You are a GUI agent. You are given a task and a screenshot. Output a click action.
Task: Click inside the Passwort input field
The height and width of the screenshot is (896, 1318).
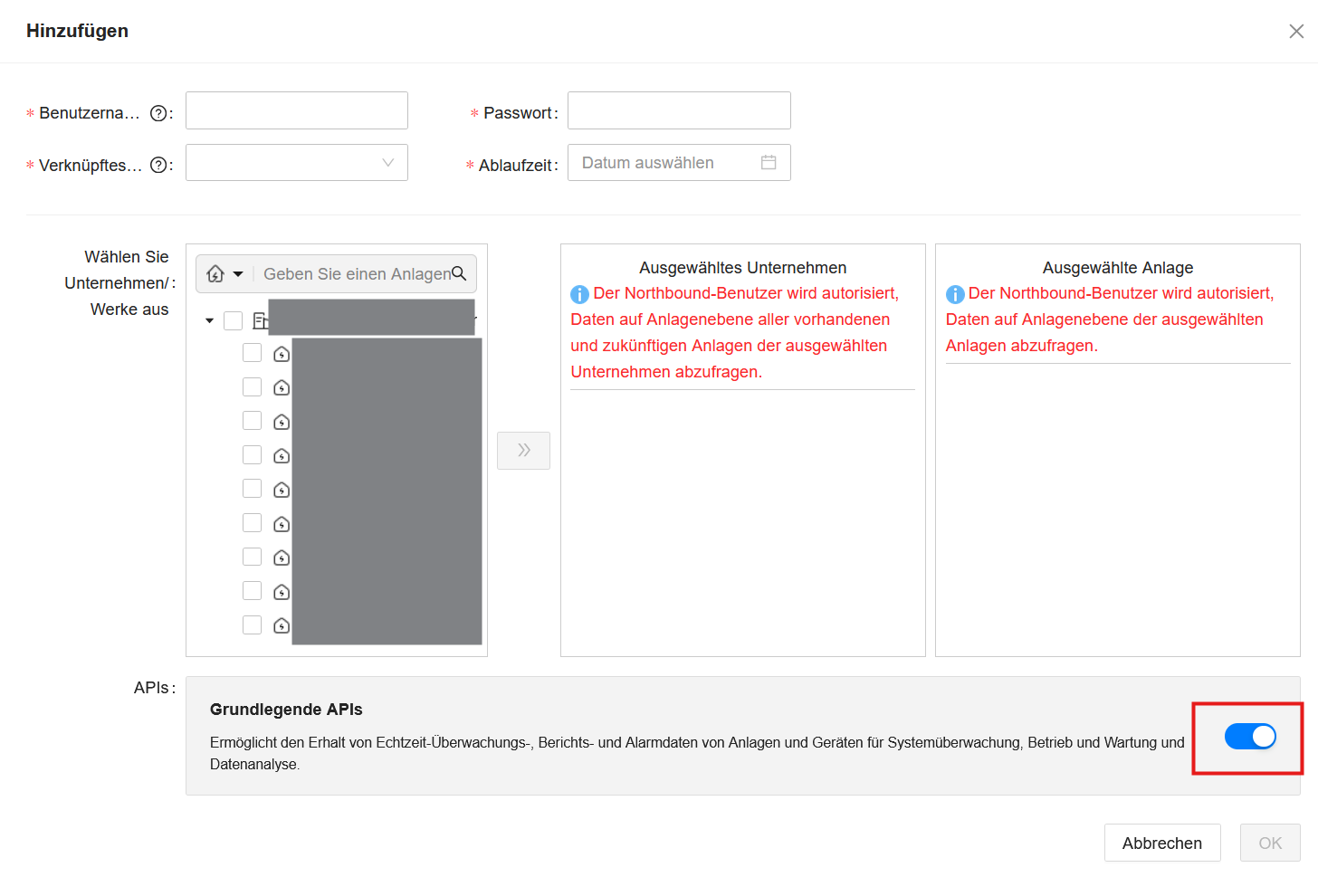click(x=679, y=110)
